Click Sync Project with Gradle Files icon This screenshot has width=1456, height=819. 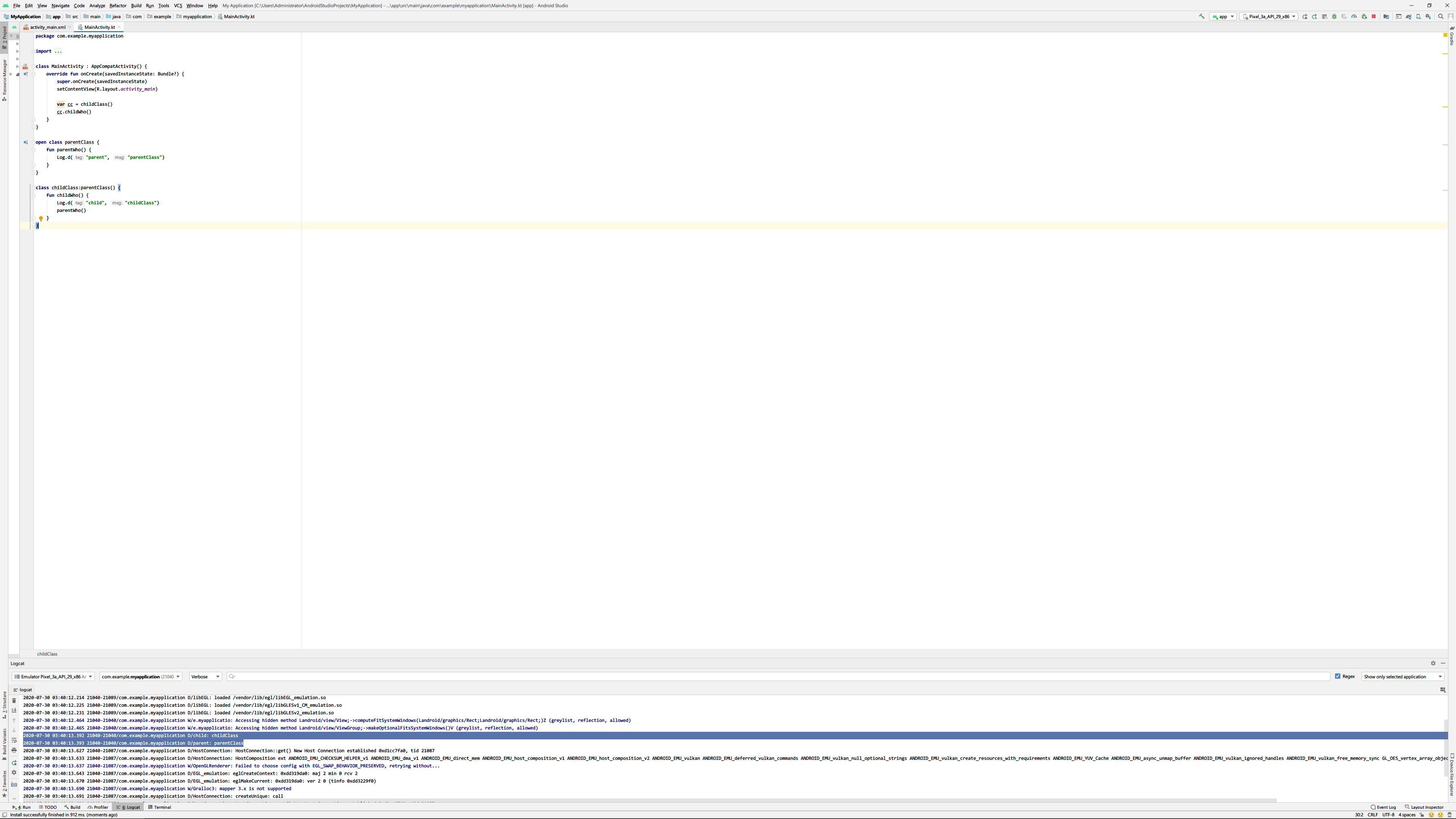[1409, 16]
